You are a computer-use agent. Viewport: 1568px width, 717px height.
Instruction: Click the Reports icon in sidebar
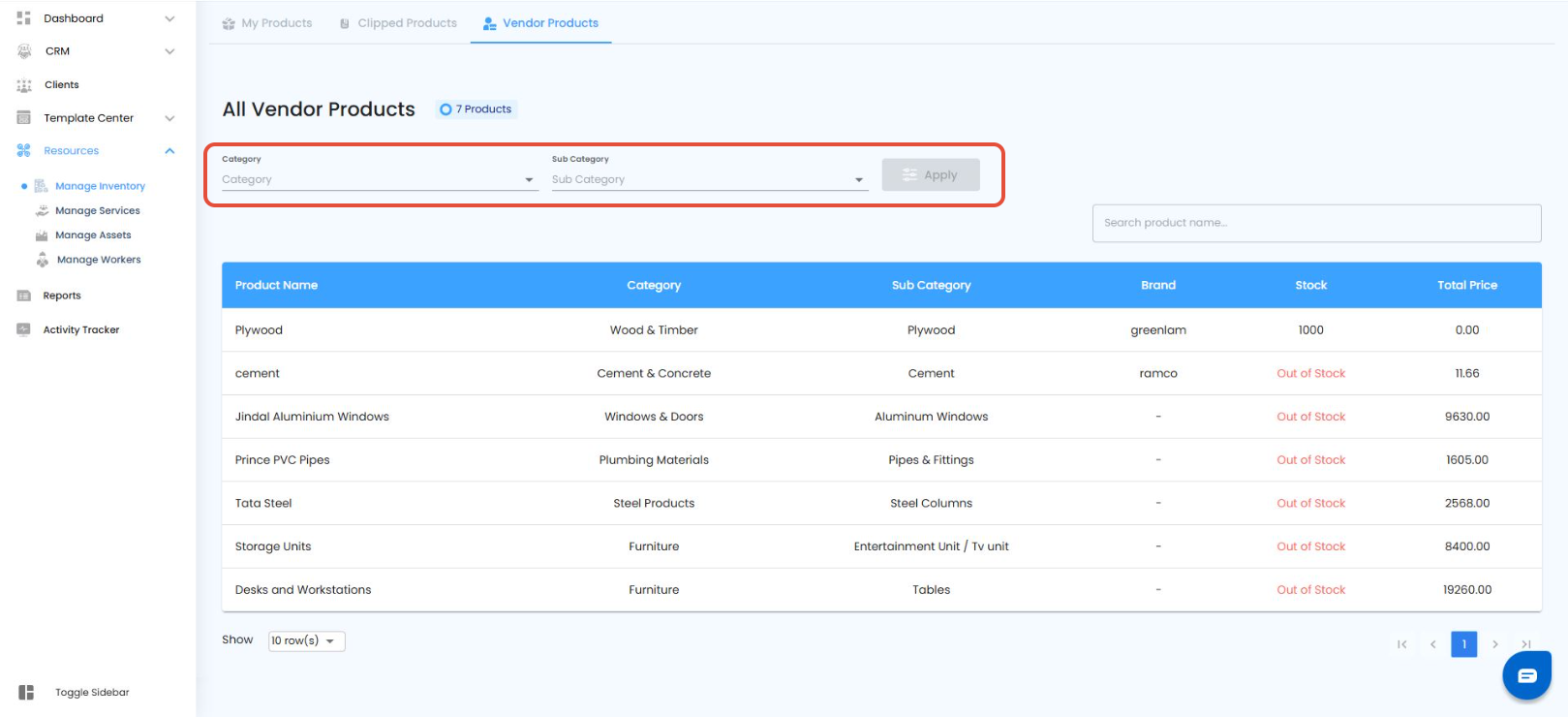[24, 296]
